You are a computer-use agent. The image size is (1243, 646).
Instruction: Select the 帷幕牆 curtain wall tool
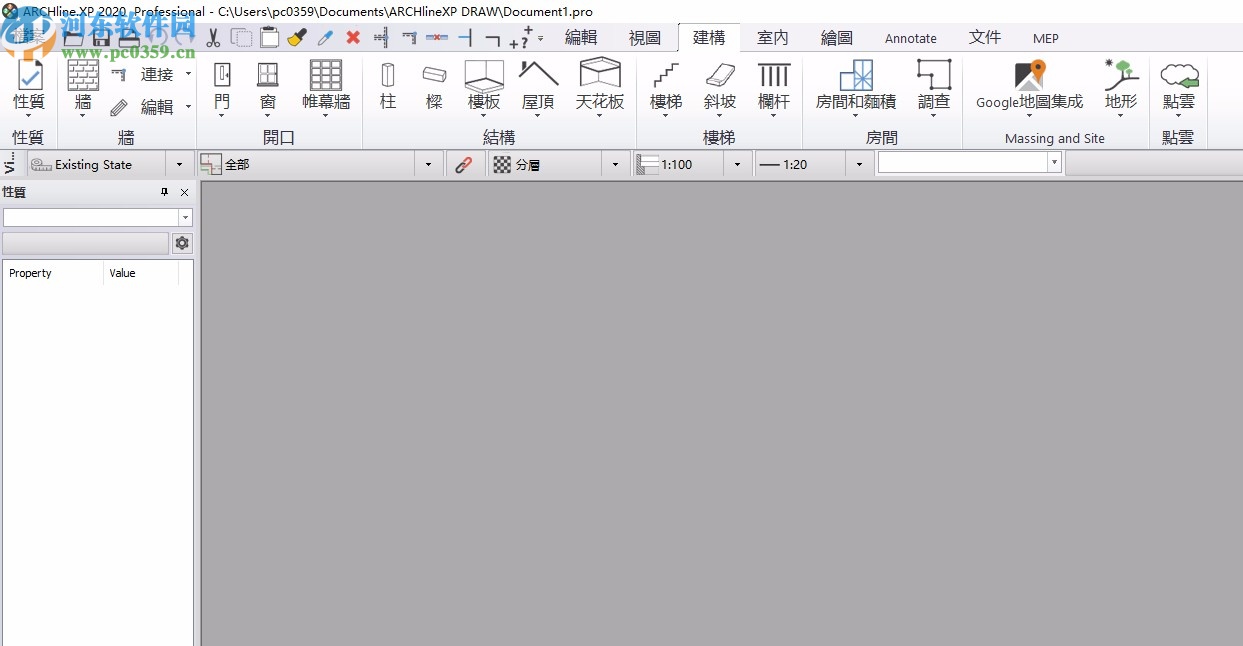[x=326, y=86]
